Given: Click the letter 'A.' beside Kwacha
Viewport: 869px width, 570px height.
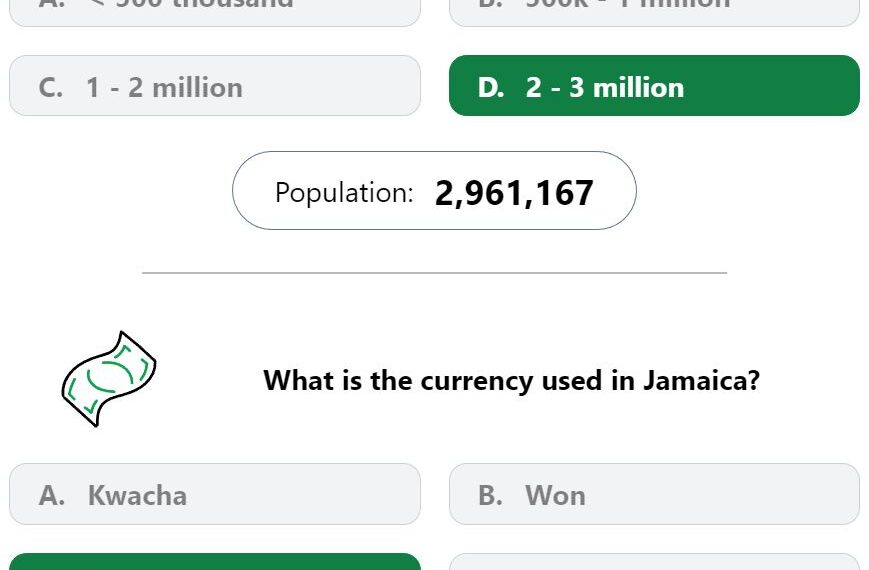Looking at the screenshot, I should 52,495.
